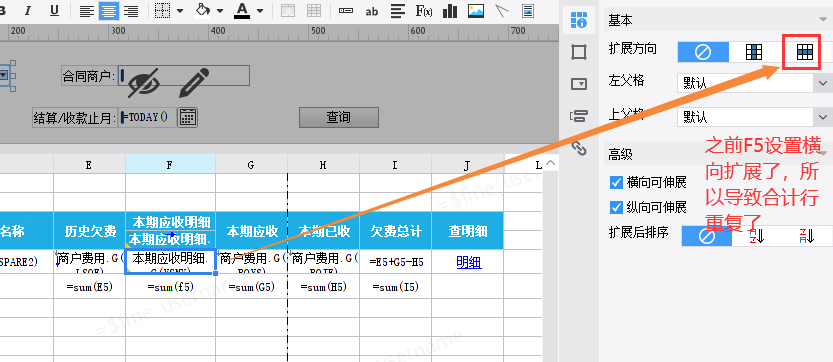The width and height of the screenshot is (833, 362).
Task: Insert slope line element
Action: [502, 11]
